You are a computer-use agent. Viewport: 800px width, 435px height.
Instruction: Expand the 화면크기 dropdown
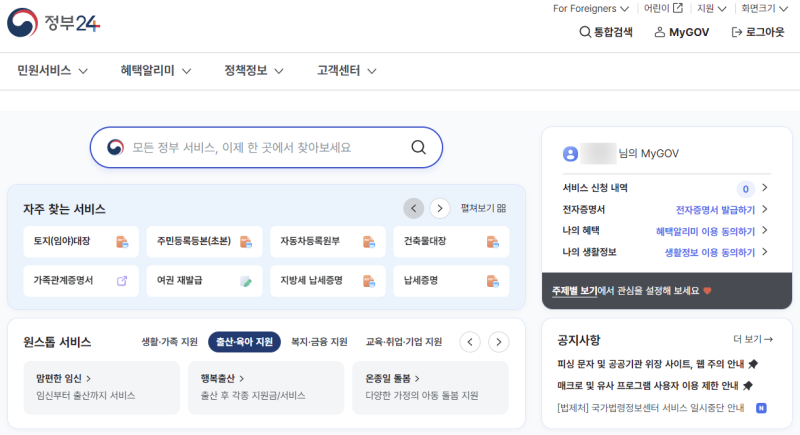click(x=764, y=9)
